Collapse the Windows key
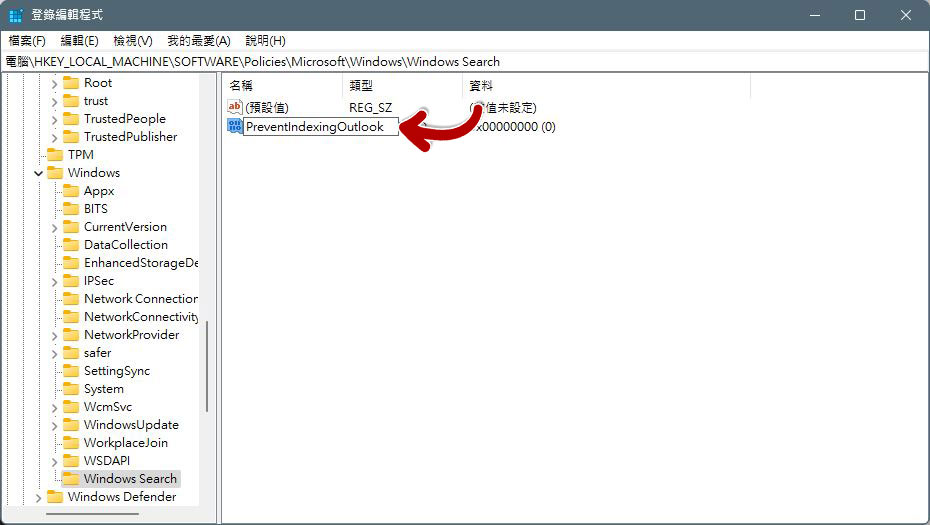930x525 pixels. [38, 173]
